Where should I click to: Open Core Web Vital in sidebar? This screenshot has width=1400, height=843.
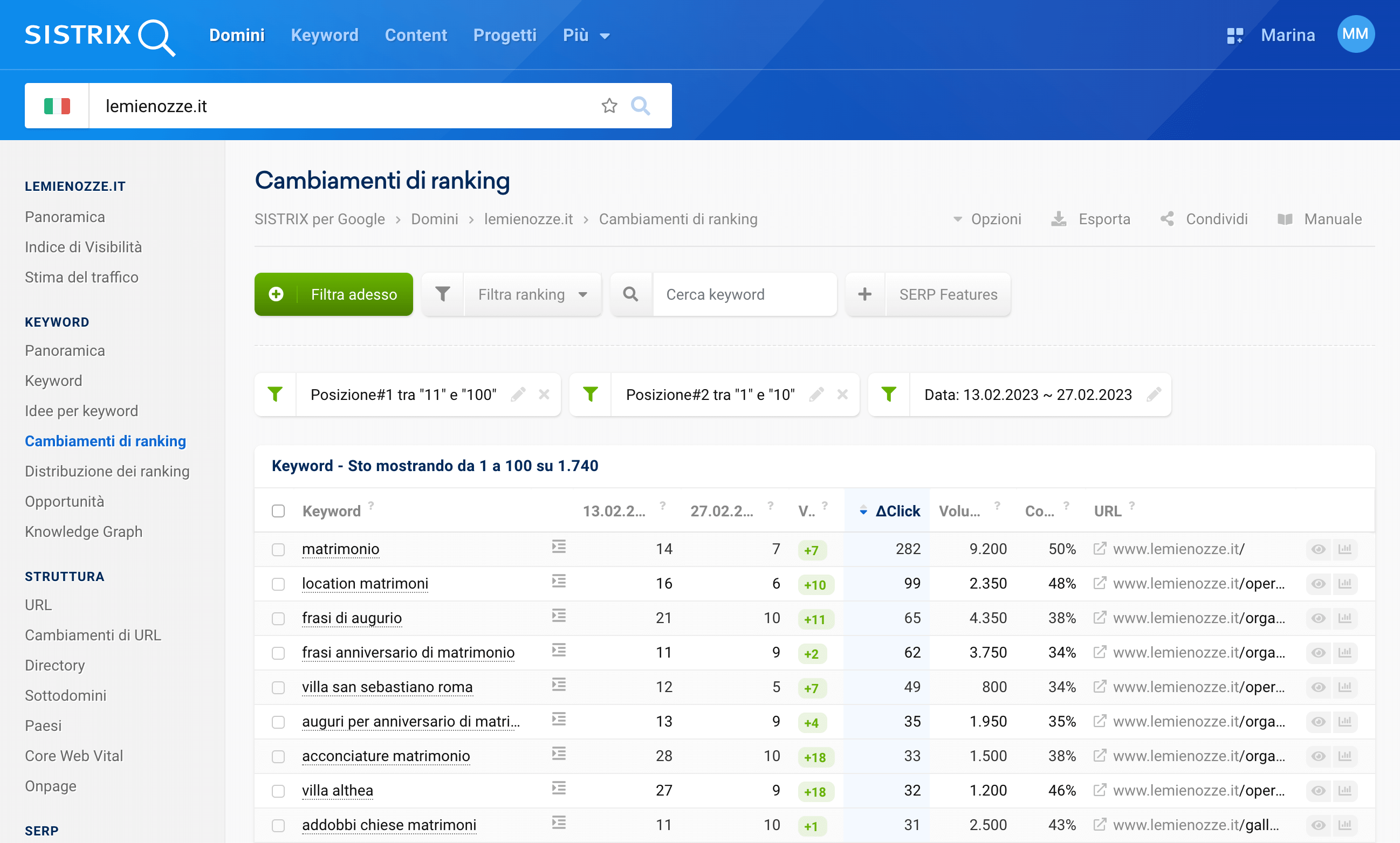pos(74,756)
